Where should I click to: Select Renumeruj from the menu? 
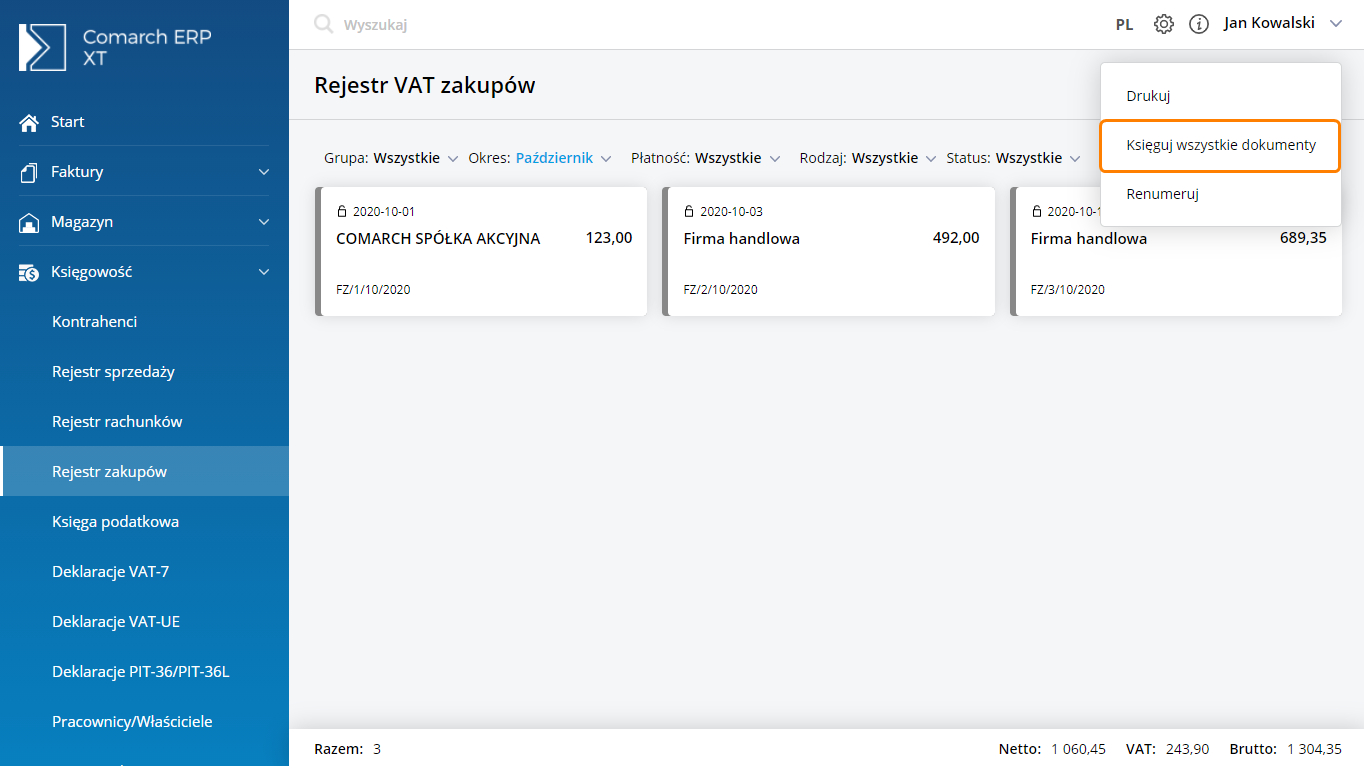(1162, 194)
